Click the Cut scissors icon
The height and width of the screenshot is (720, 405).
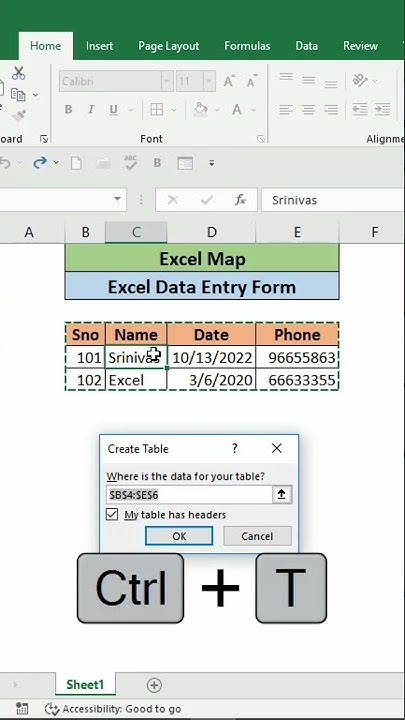click(x=18, y=73)
